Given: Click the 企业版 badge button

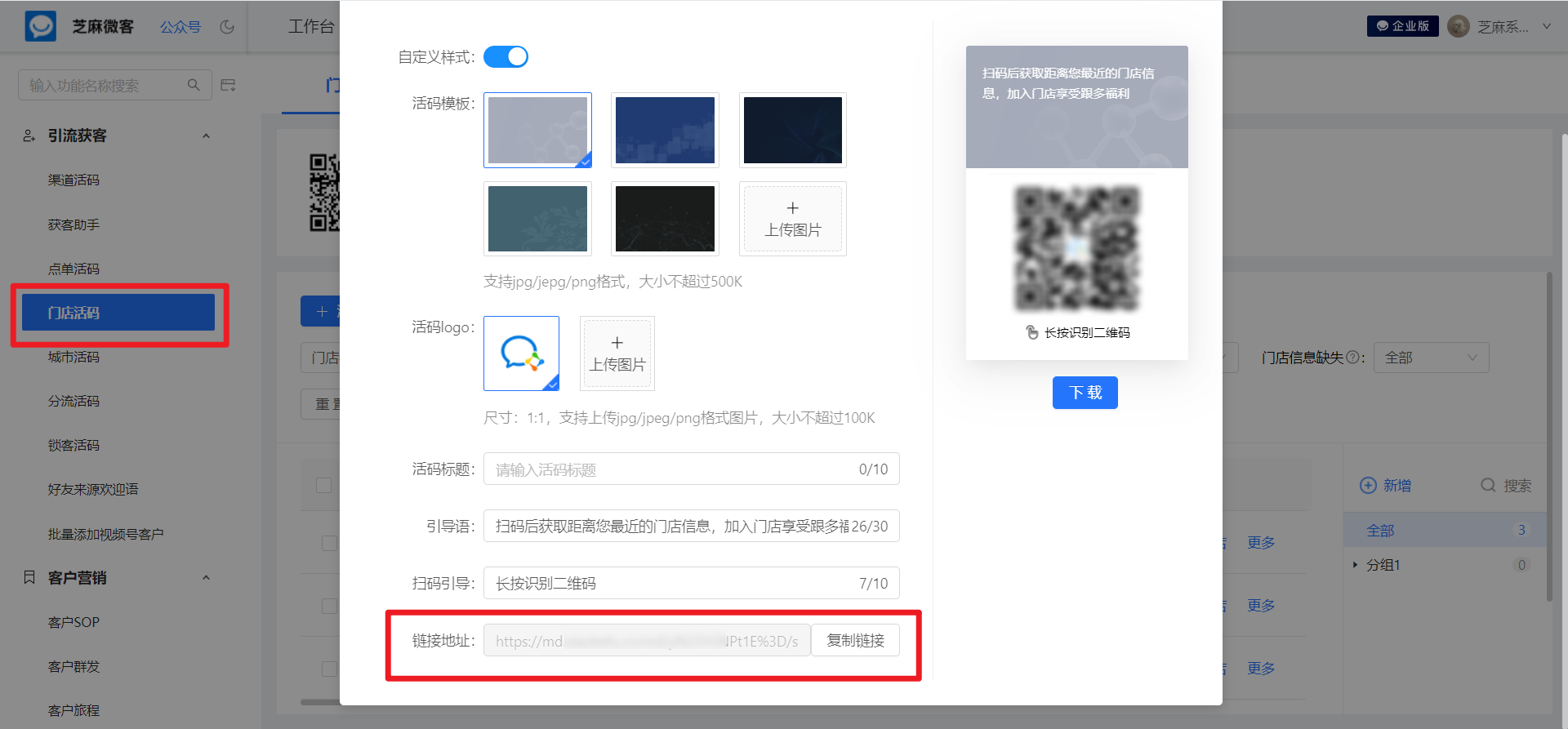Looking at the screenshot, I should [x=1403, y=26].
